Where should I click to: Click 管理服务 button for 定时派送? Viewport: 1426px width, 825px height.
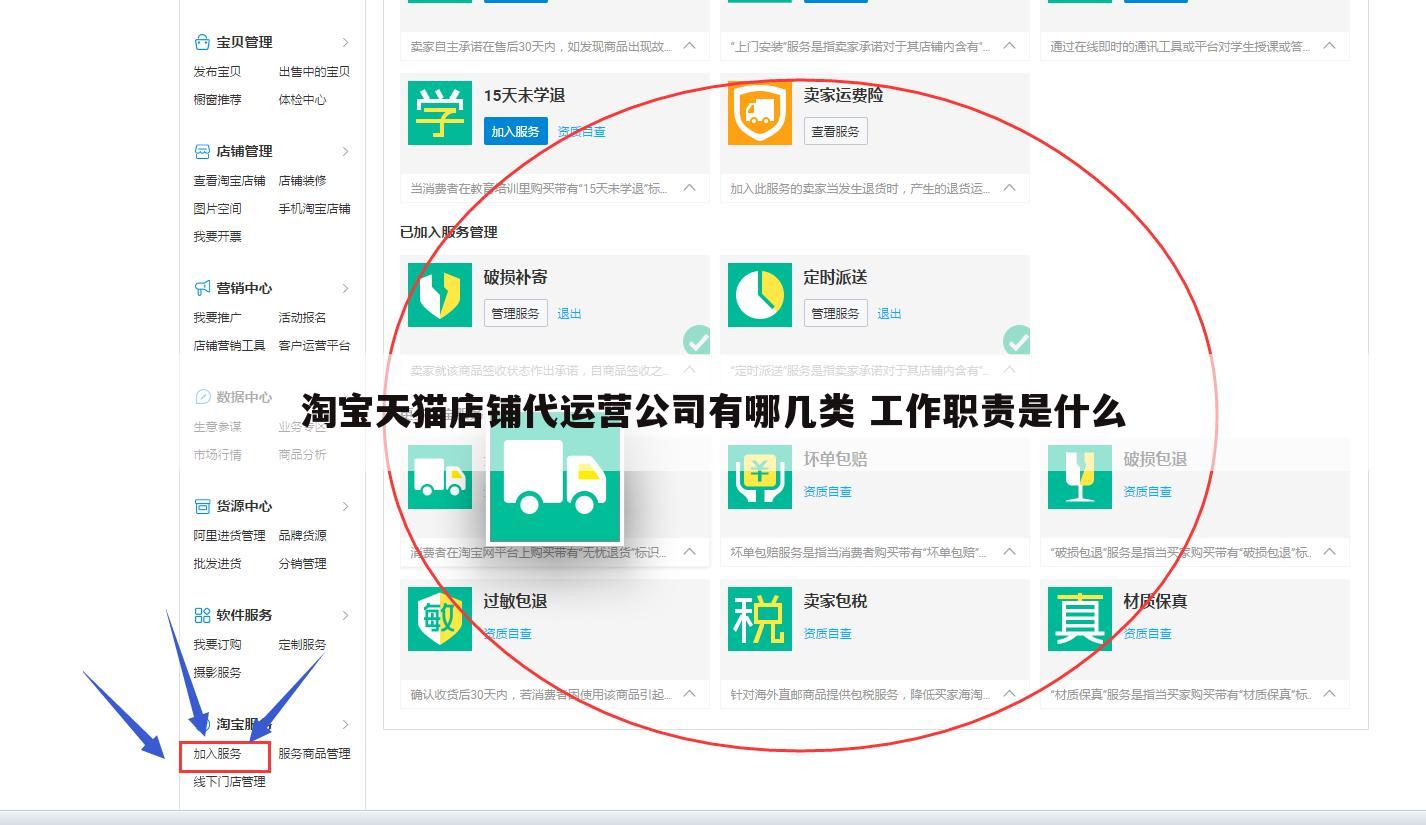click(x=835, y=313)
